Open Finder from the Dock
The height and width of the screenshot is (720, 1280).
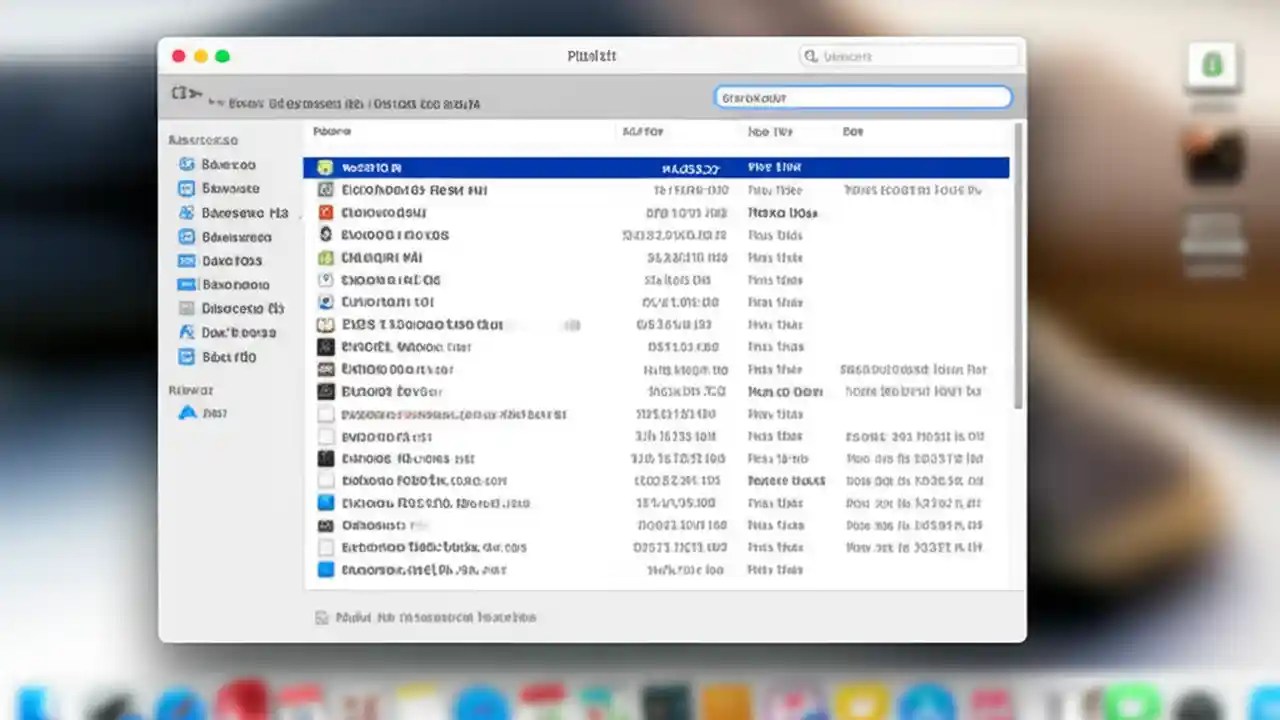click(30, 706)
